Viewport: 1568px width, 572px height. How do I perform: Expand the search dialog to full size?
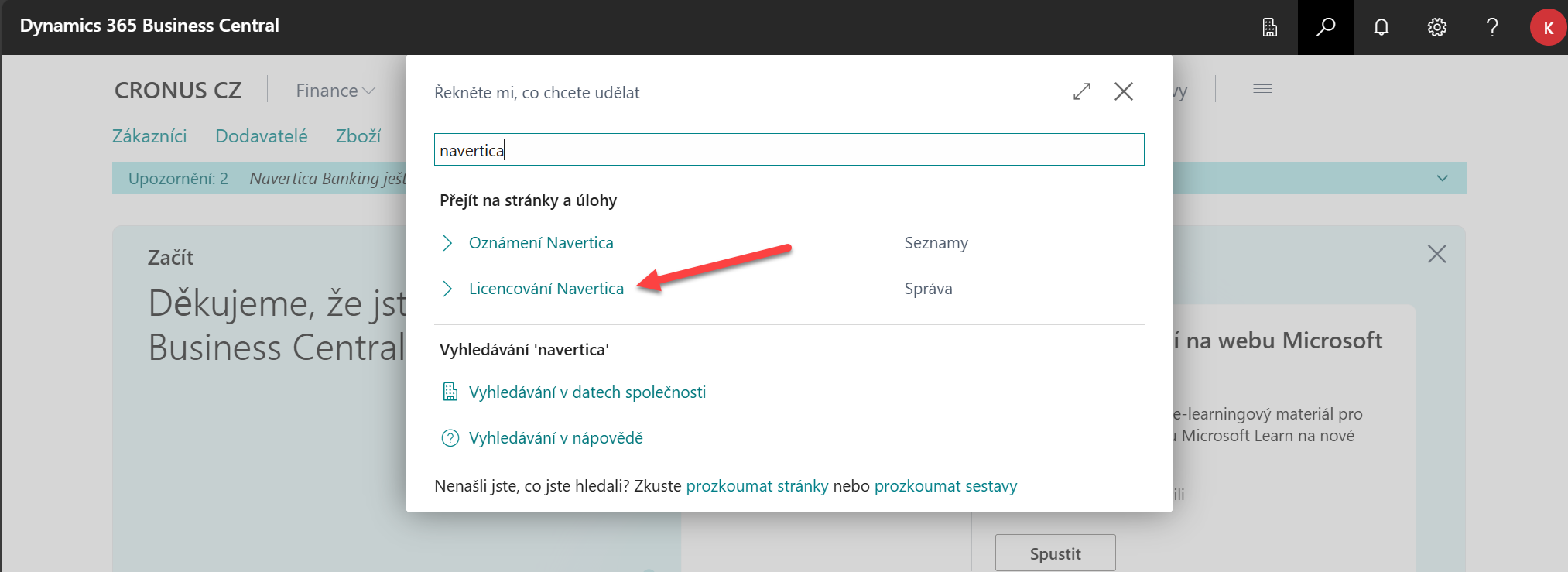click(1082, 91)
